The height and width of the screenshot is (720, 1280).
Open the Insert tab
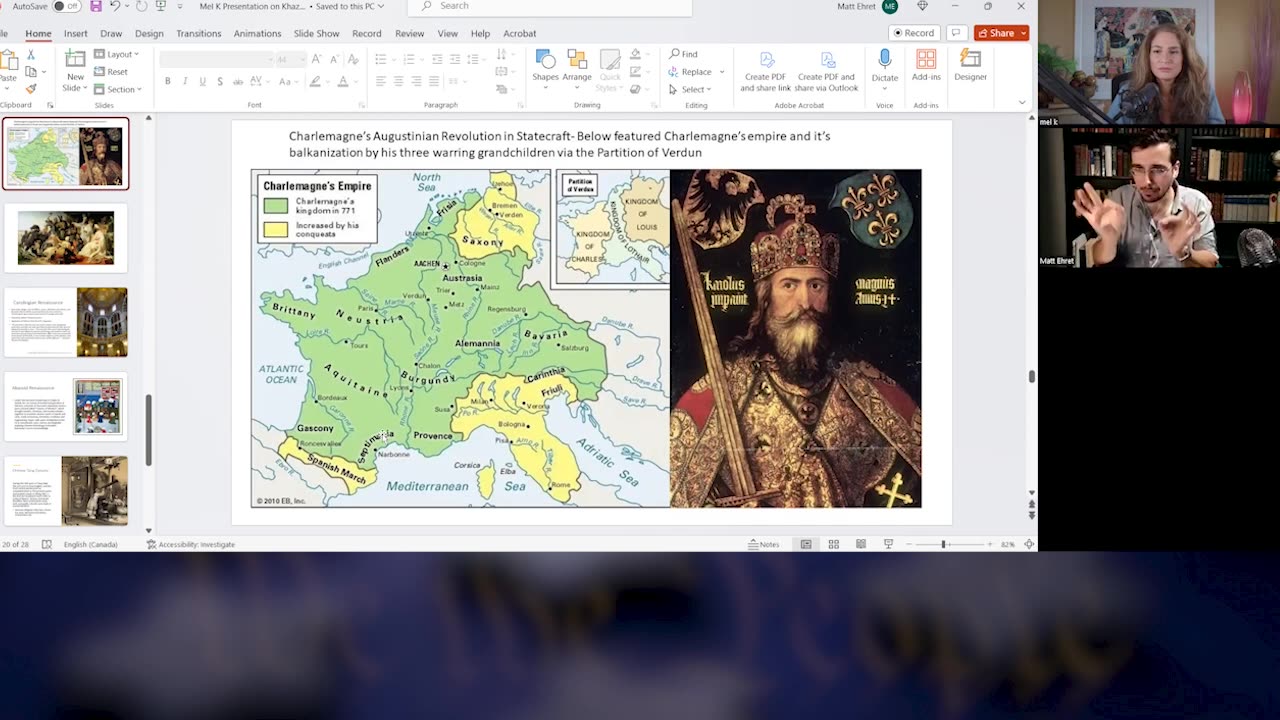pyautogui.click(x=75, y=33)
